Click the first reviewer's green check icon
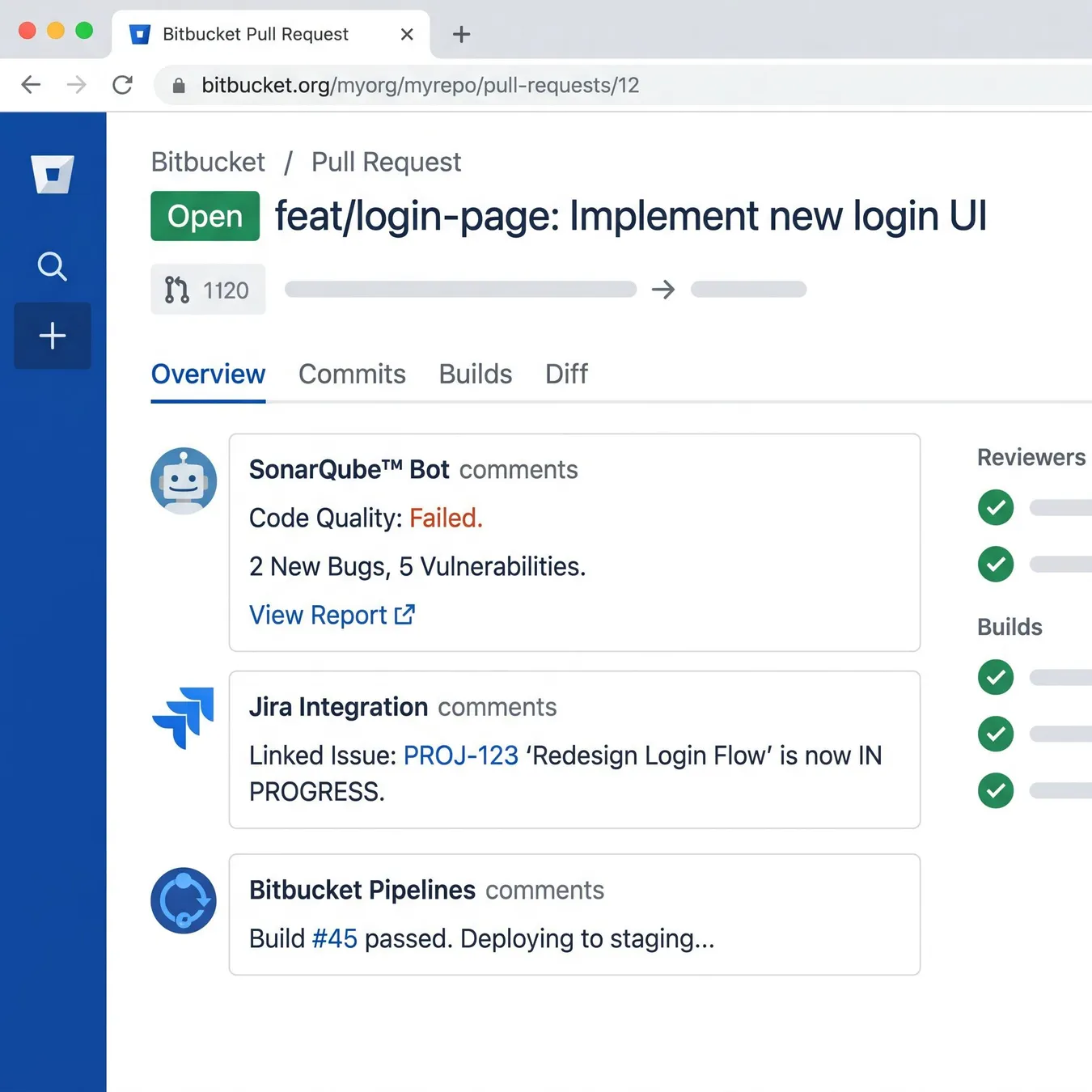 click(x=996, y=507)
